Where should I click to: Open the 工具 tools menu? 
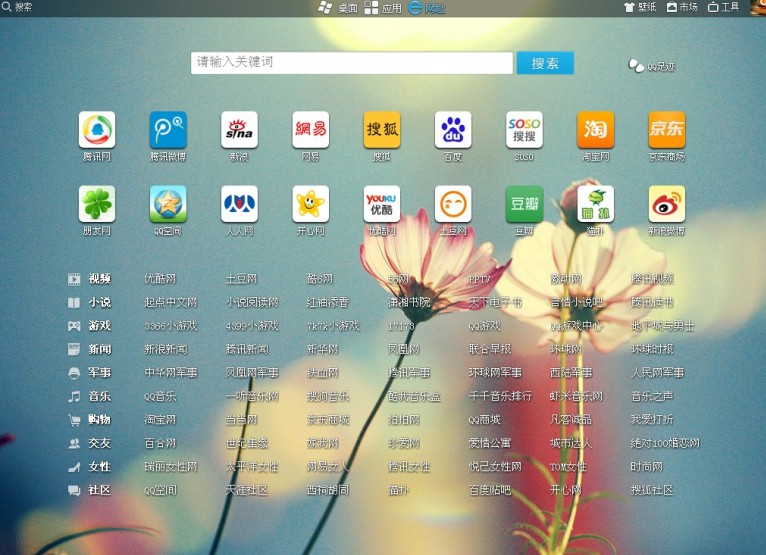point(723,7)
